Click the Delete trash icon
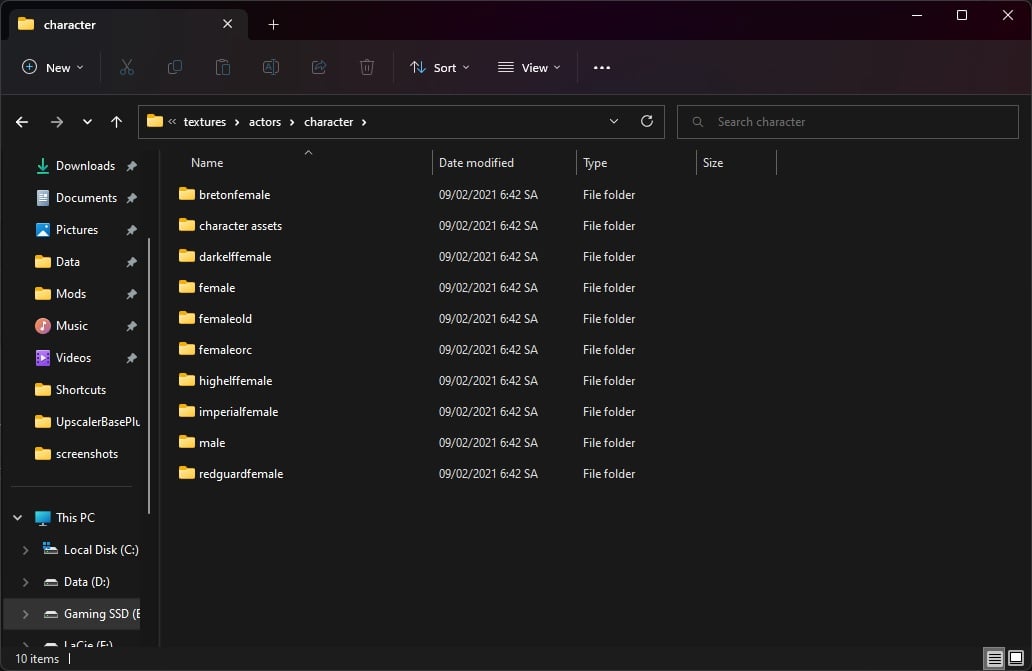The image size is (1032, 671). click(367, 67)
